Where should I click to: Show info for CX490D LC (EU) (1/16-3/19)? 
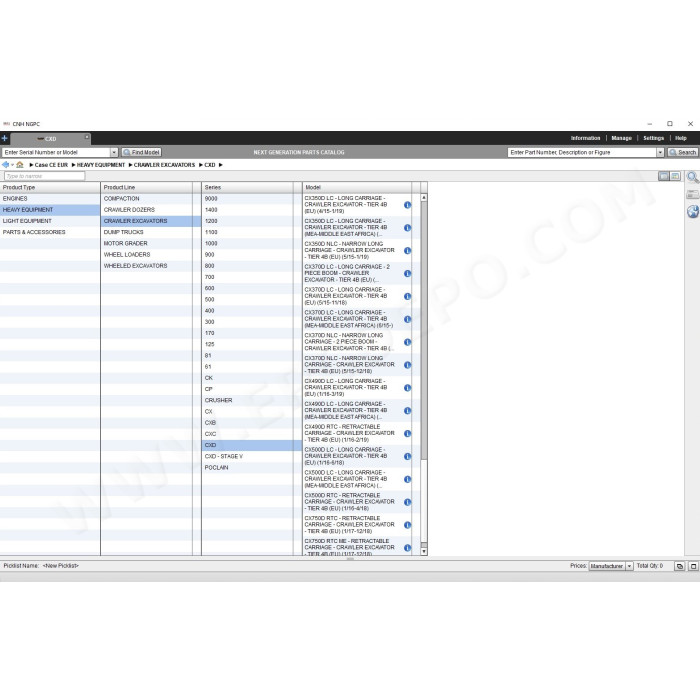(408, 388)
